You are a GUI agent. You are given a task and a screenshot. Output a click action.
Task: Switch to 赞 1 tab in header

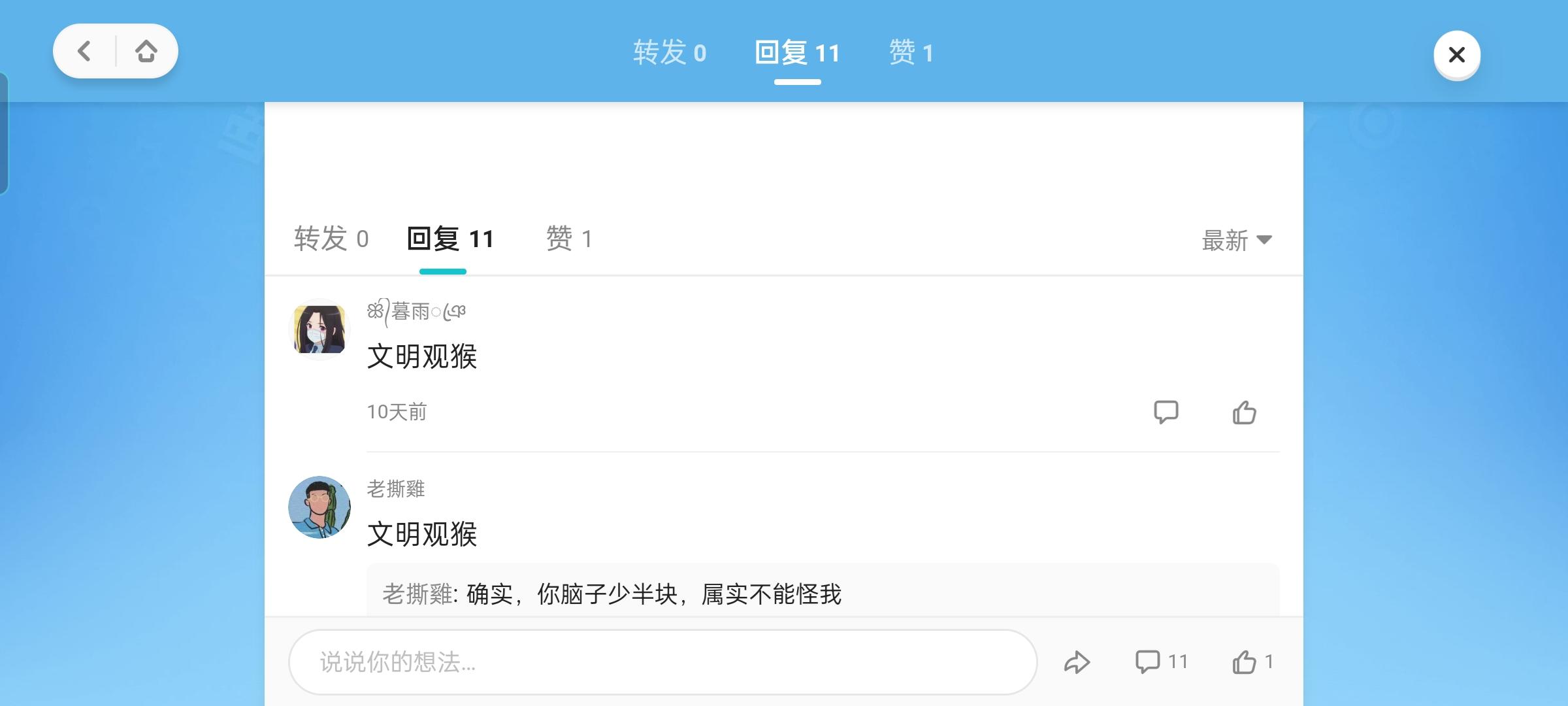[911, 52]
